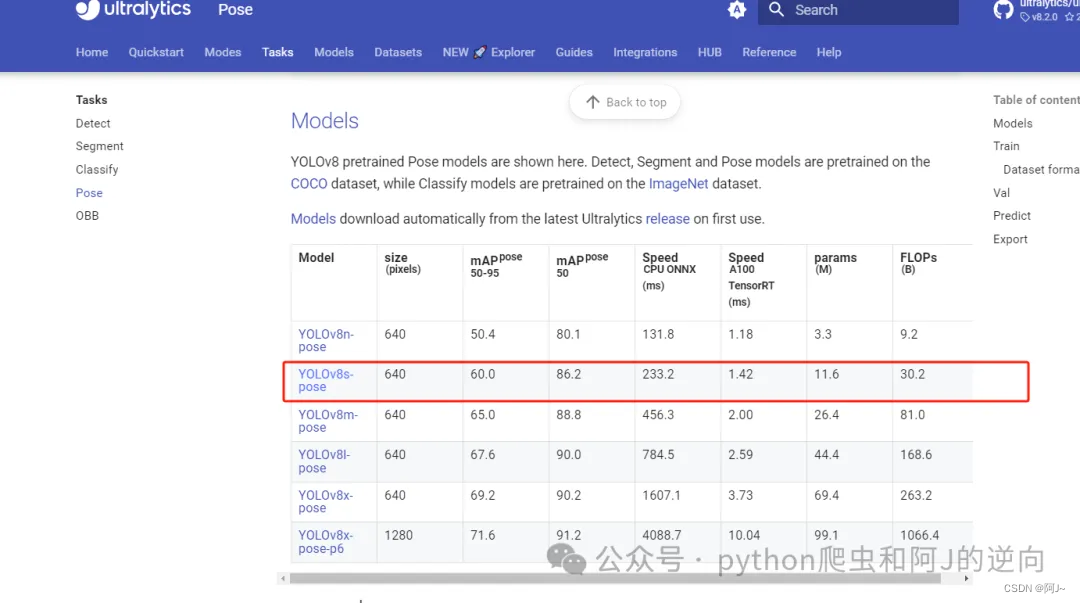Select Pose in the Tasks sidebar
The image size is (1080, 603).
[89, 193]
